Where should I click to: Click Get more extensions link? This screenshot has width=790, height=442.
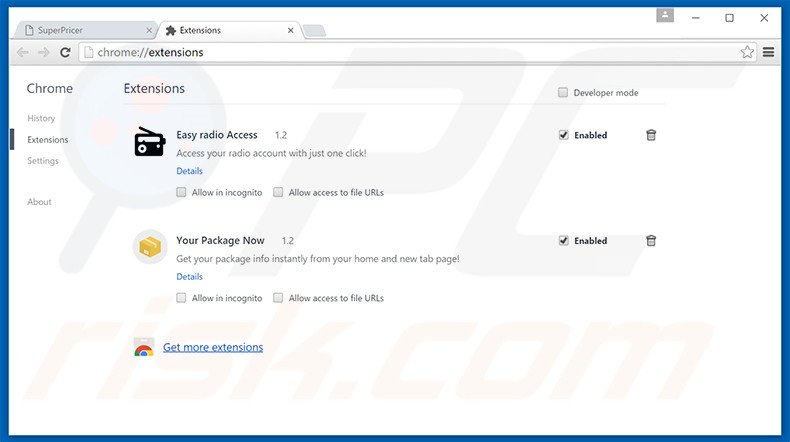213,347
